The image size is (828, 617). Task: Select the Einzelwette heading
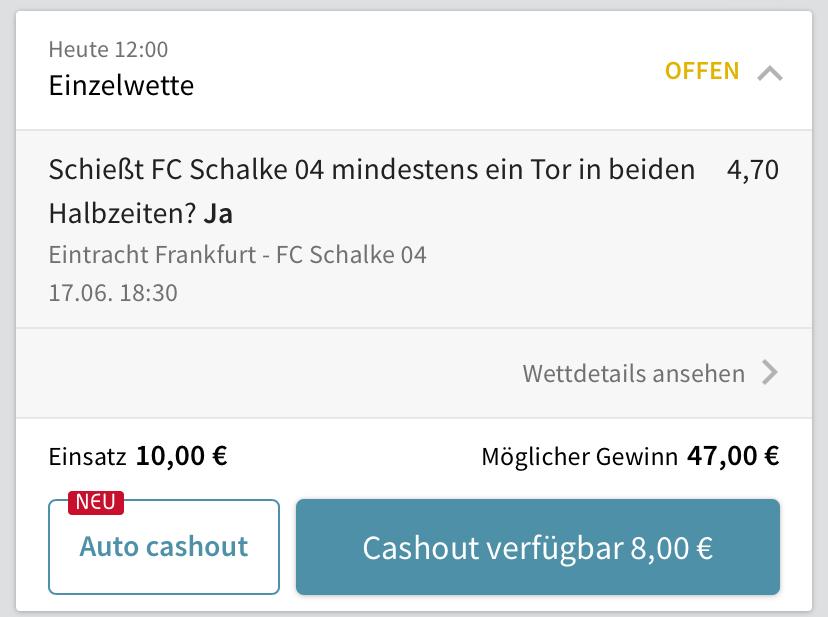pos(121,86)
